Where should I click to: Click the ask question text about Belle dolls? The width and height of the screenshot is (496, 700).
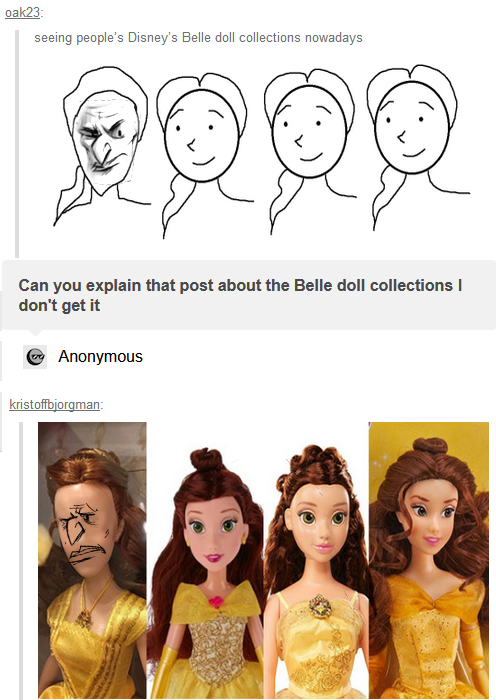(x=240, y=295)
